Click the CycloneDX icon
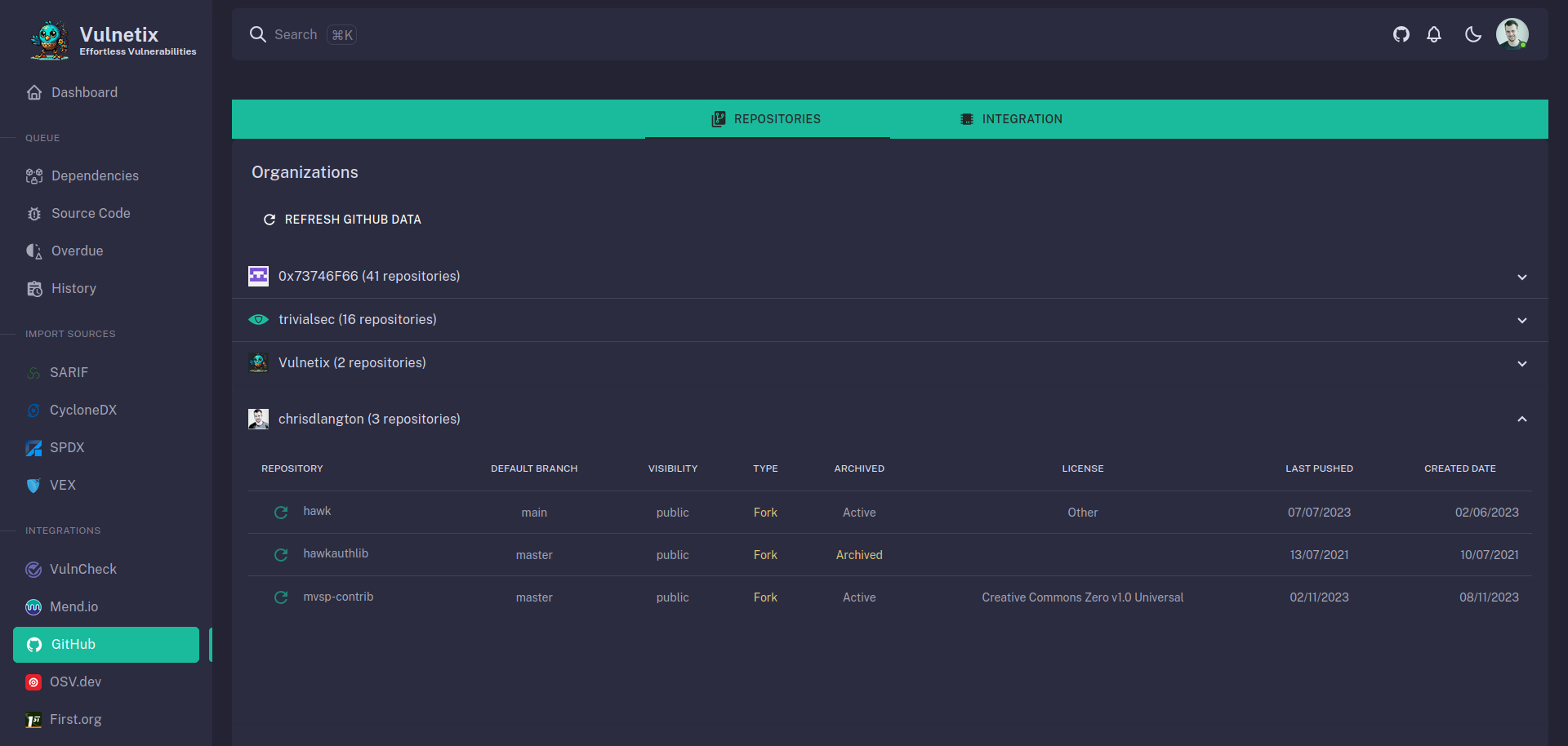 pos(33,411)
